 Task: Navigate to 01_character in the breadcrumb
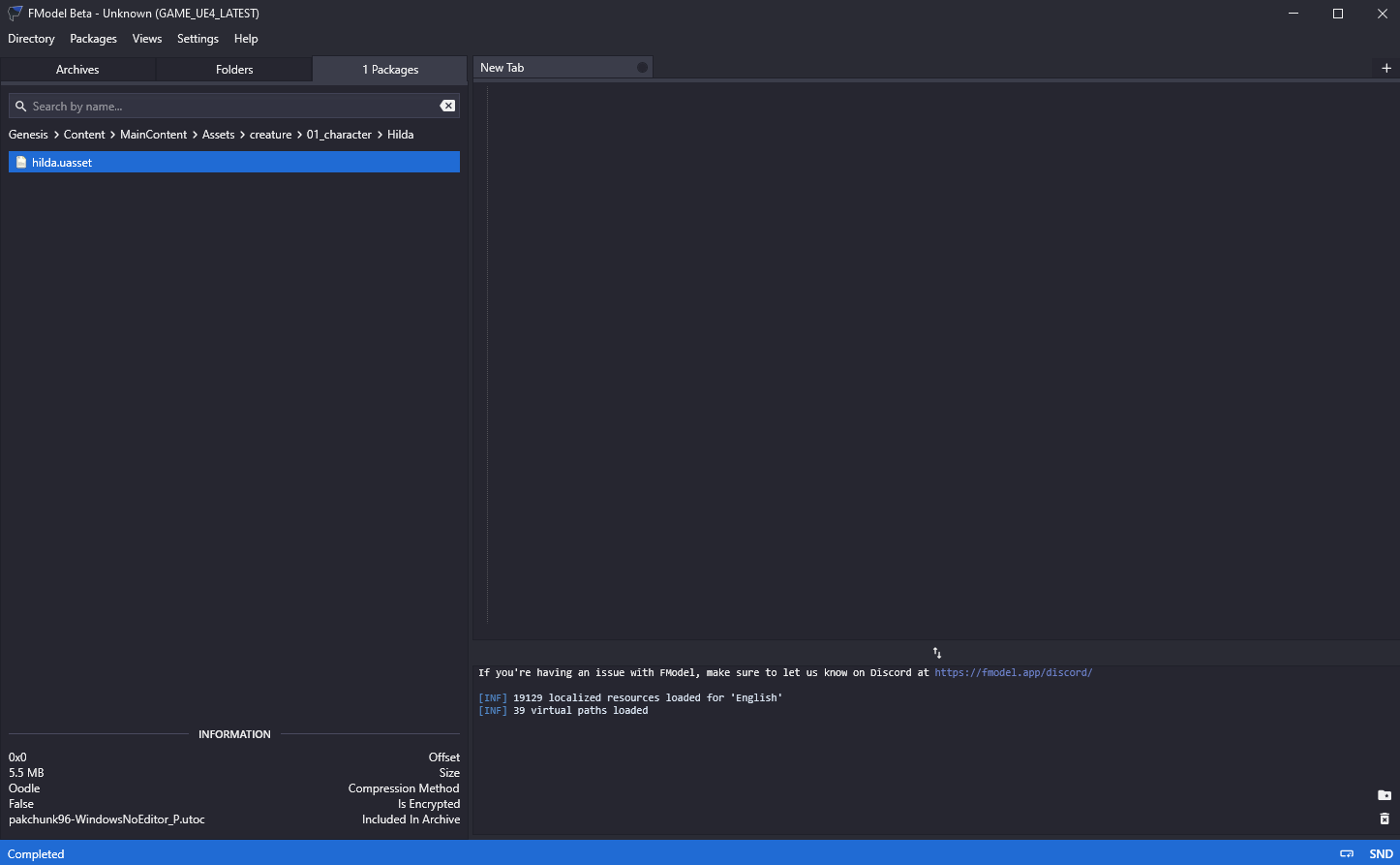tap(339, 135)
